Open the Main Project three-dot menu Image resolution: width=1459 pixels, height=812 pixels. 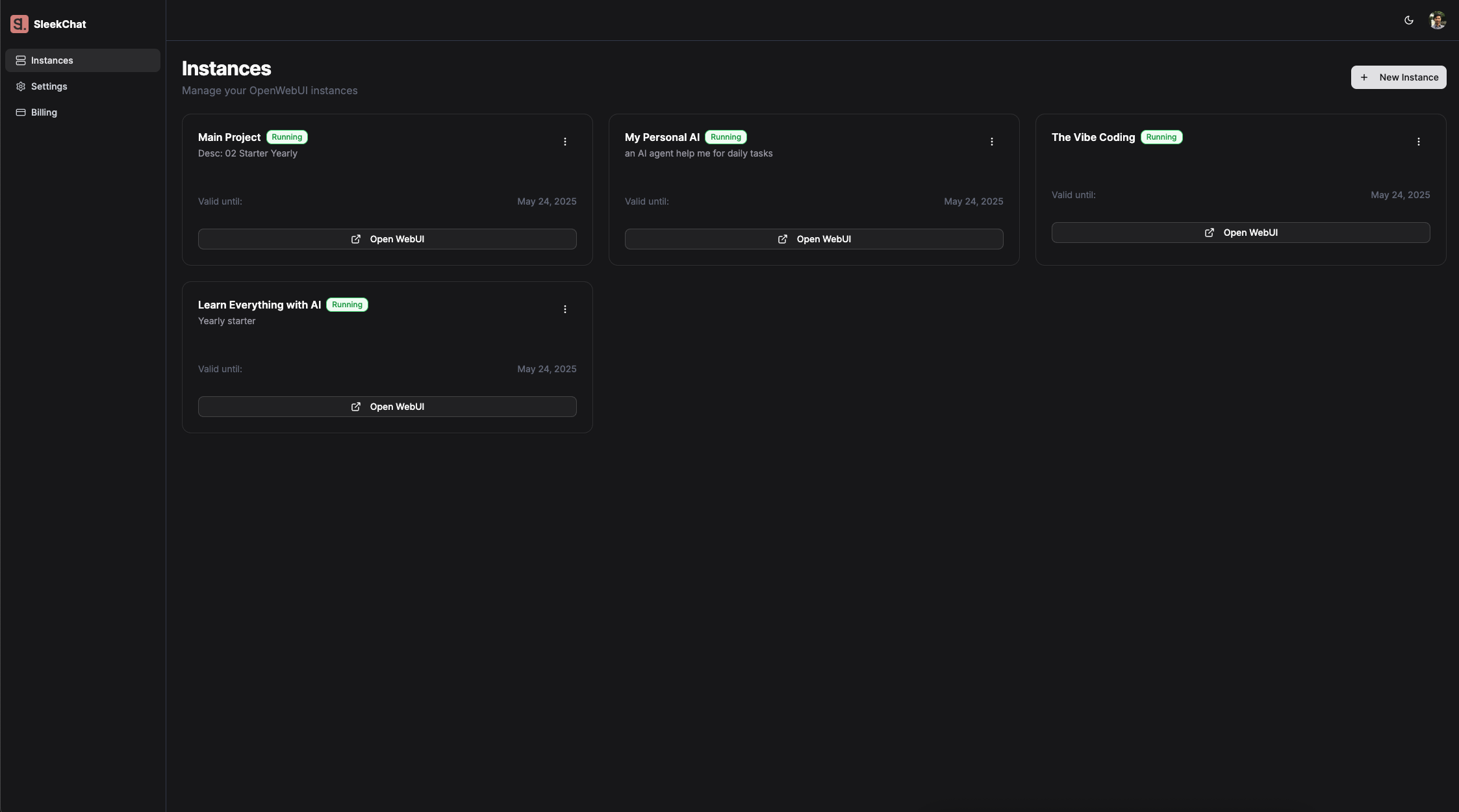565,142
